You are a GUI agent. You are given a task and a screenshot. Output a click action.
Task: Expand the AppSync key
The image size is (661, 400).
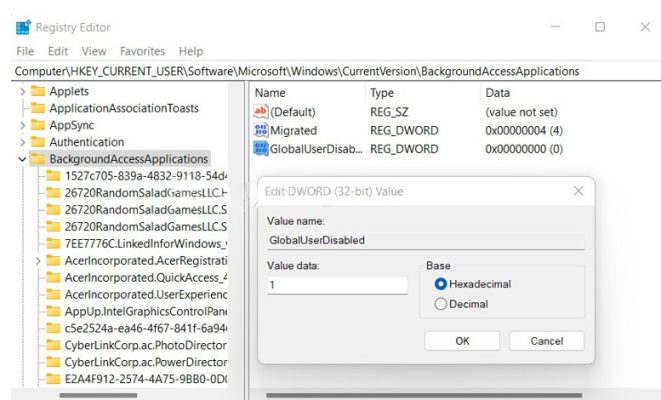tap(22, 125)
